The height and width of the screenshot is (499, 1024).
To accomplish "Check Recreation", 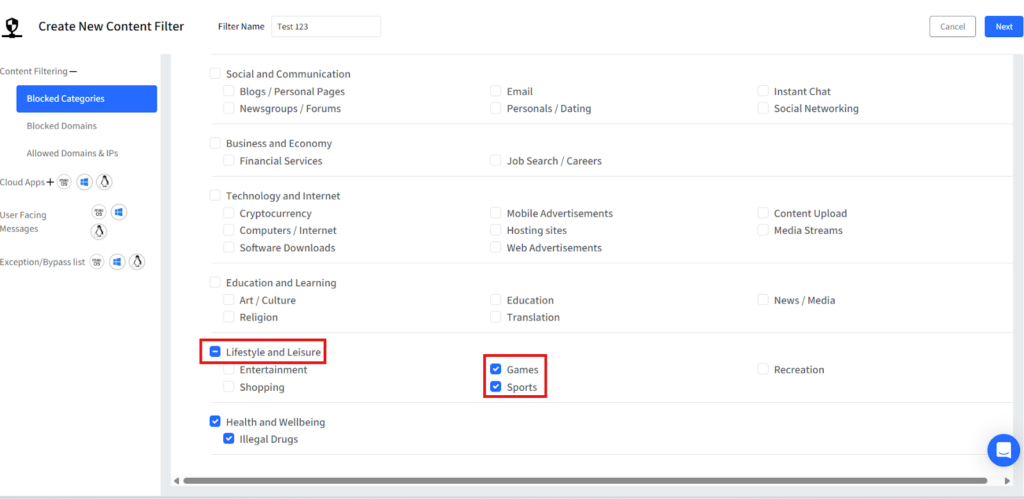I will 763,369.
